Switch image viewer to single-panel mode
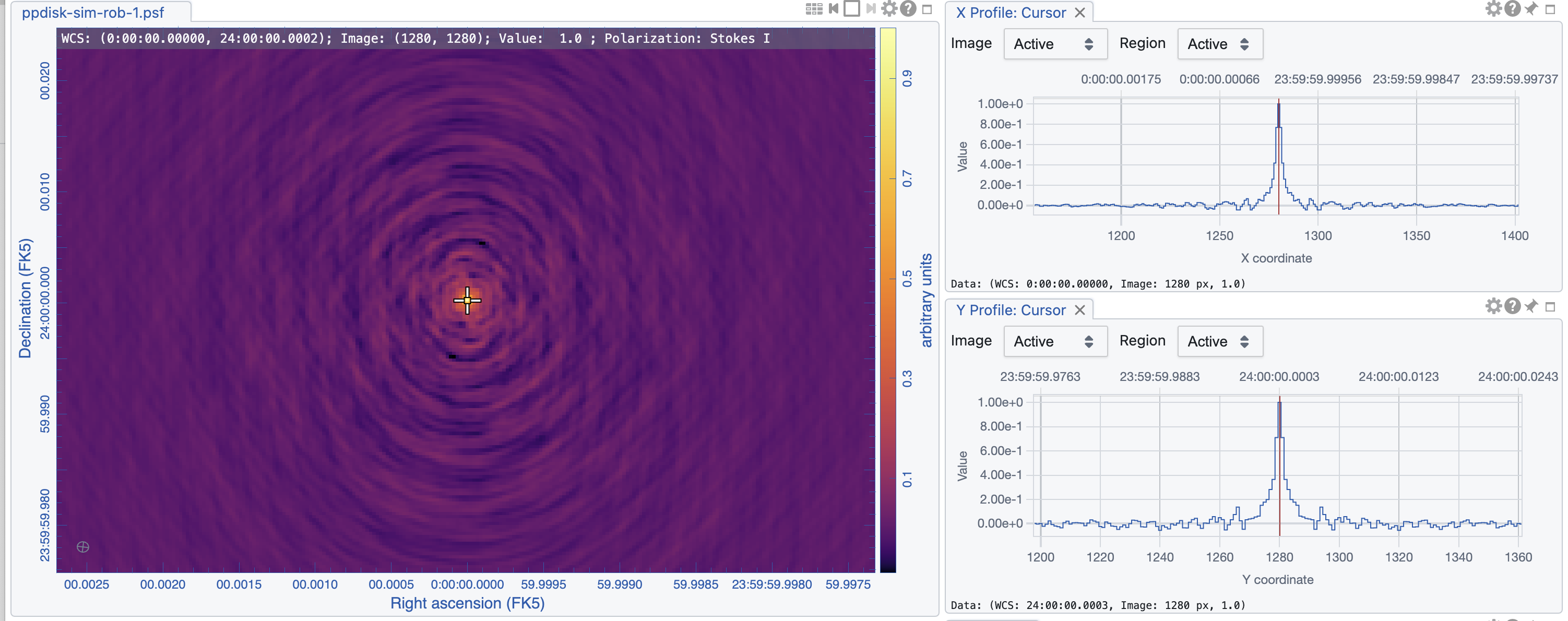This screenshot has width=1568, height=621. click(x=851, y=9)
